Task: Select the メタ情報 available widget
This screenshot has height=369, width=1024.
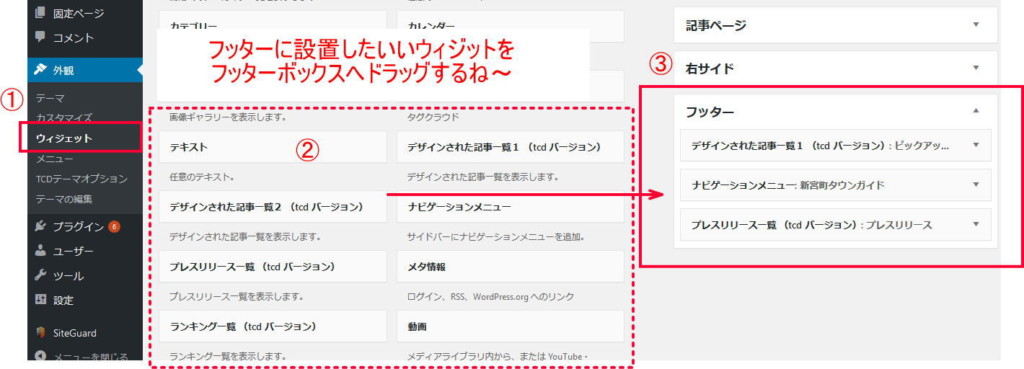Action: coord(510,267)
